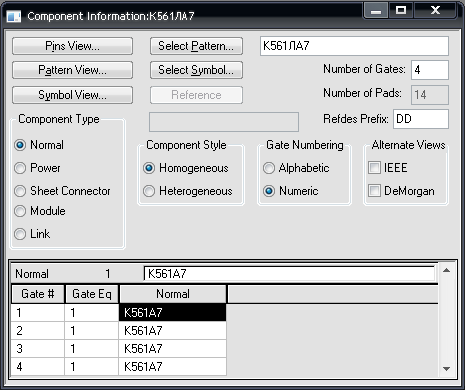Viewport: 465px width, 390px height.
Task: Minimize the Component Information window
Action: [x=376, y=11]
